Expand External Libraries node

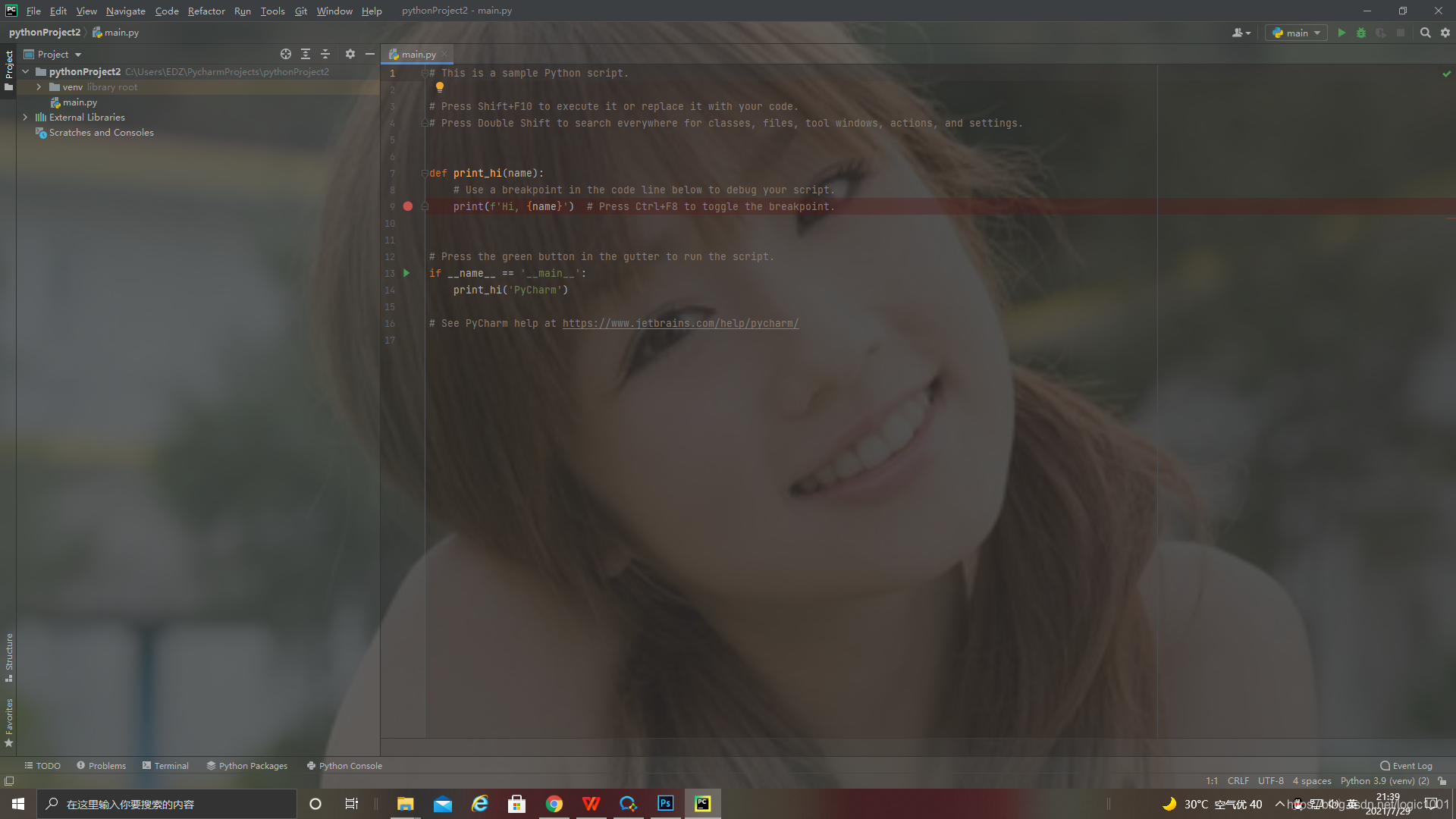click(26, 118)
